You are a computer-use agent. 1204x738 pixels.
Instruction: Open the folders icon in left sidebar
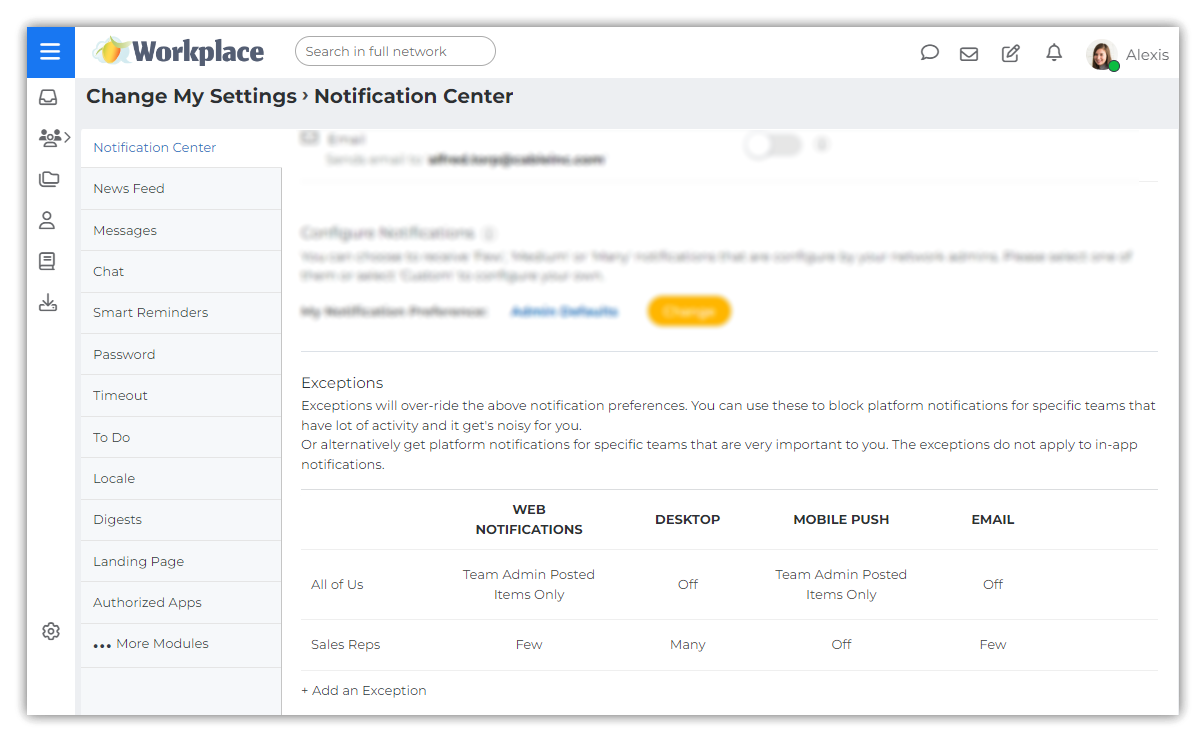point(48,180)
